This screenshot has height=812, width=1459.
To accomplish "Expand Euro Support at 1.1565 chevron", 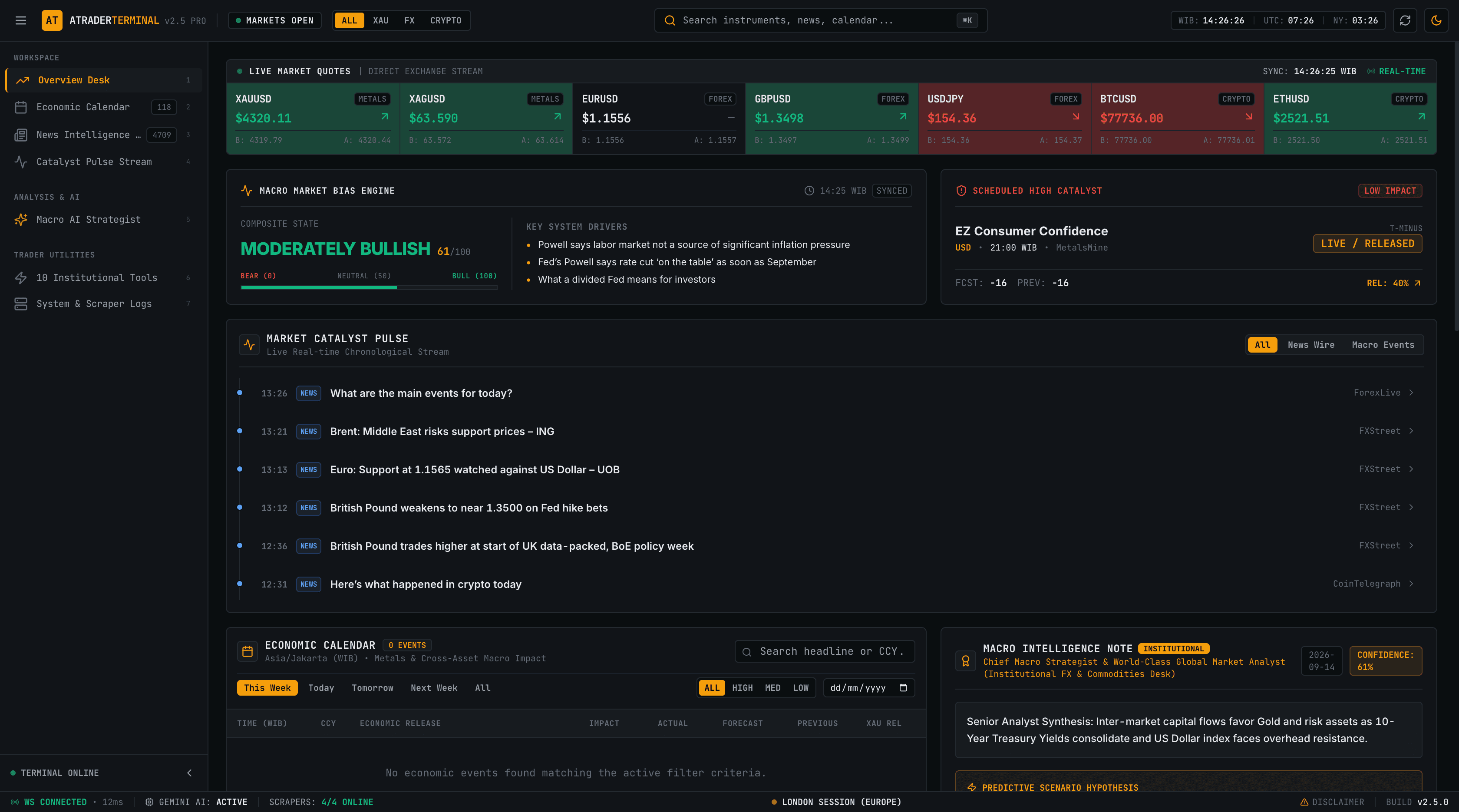I will 1411,469.
